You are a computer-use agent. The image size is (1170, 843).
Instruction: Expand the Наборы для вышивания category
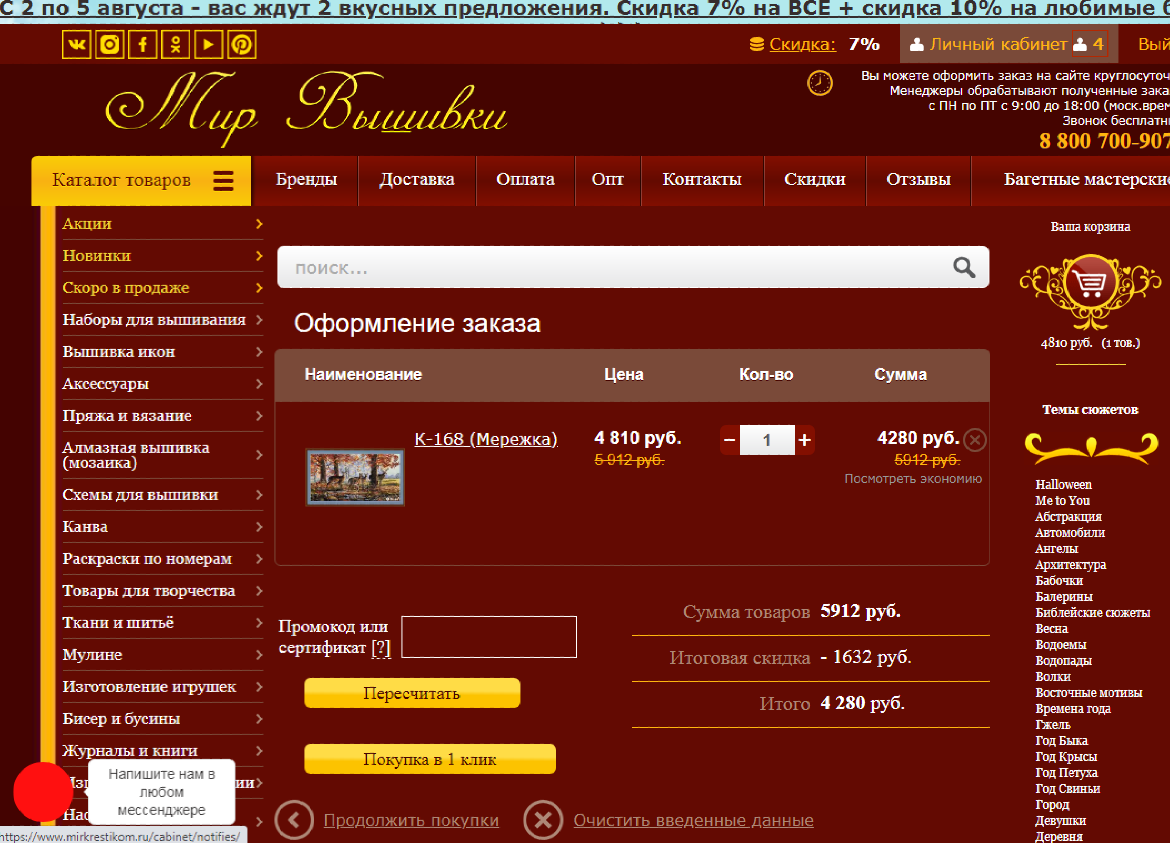(x=259, y=320)
